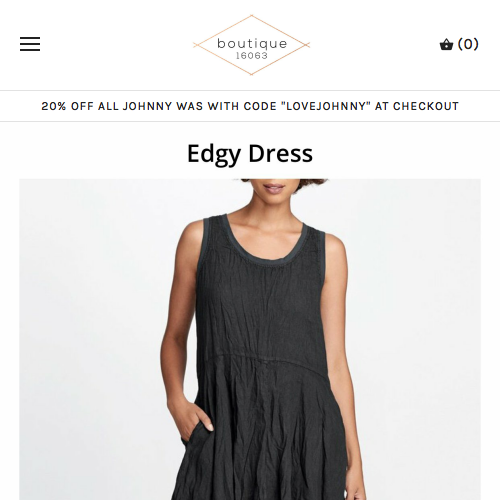Open the Edgy Dress product photo
The image size is (500, 500).
[x=250, y=339]
